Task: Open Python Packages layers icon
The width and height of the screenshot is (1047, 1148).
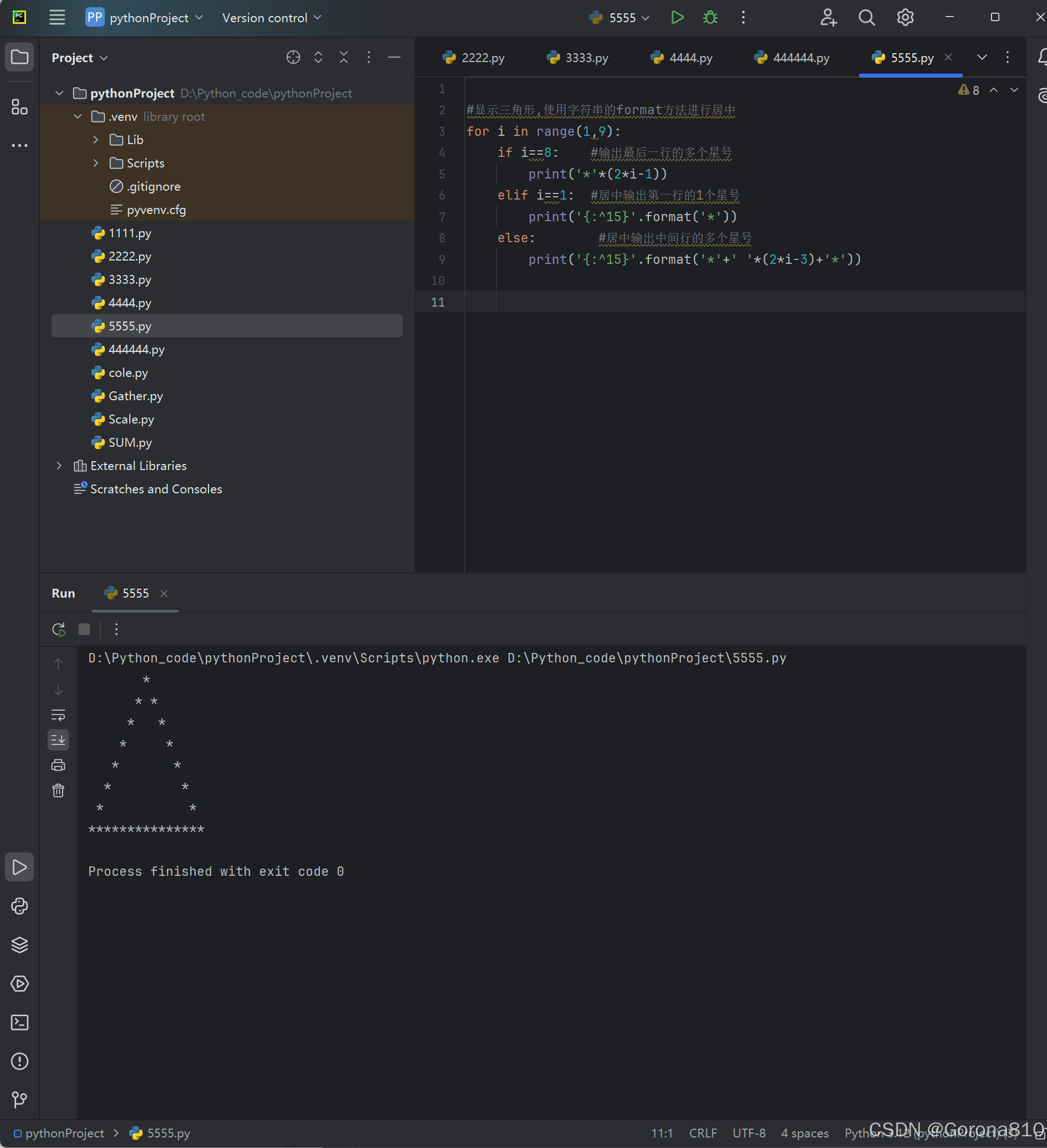Action: [19, 945]
